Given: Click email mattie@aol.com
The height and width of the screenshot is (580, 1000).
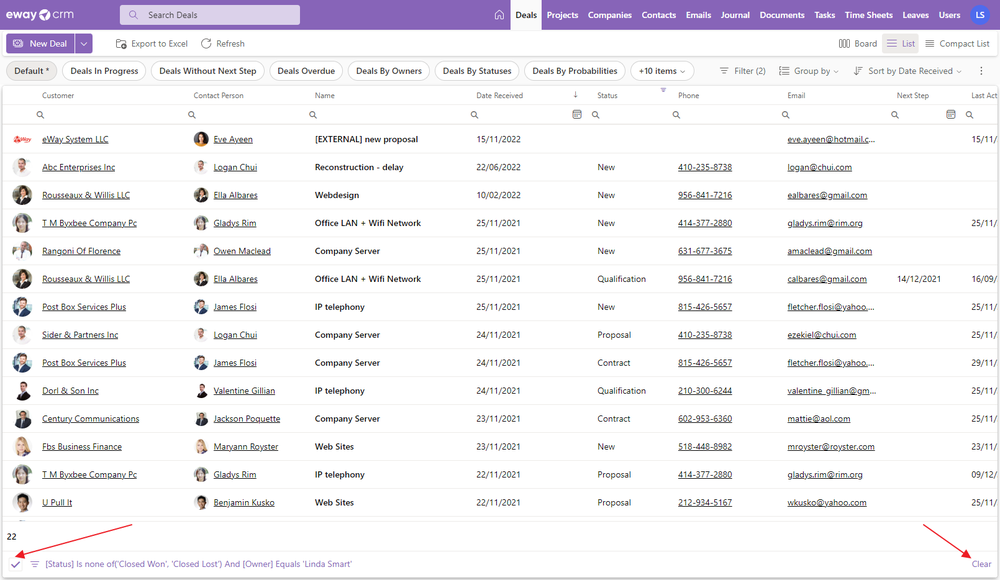Looking at the screenshot, I should pyautogui.click(x=818, y=419).
